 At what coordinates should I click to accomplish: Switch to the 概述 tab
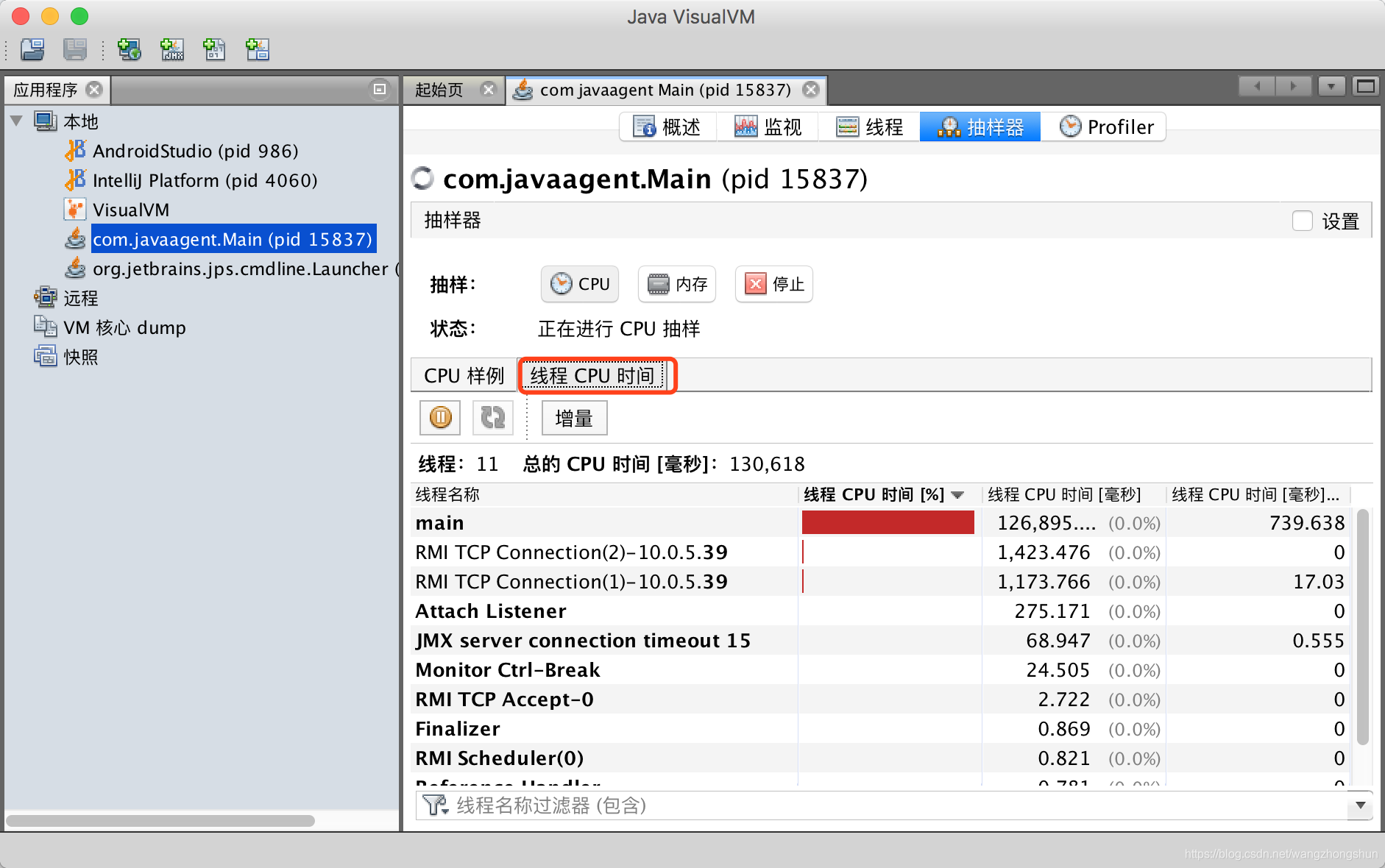pyautogui.click(x=667, y=127)
